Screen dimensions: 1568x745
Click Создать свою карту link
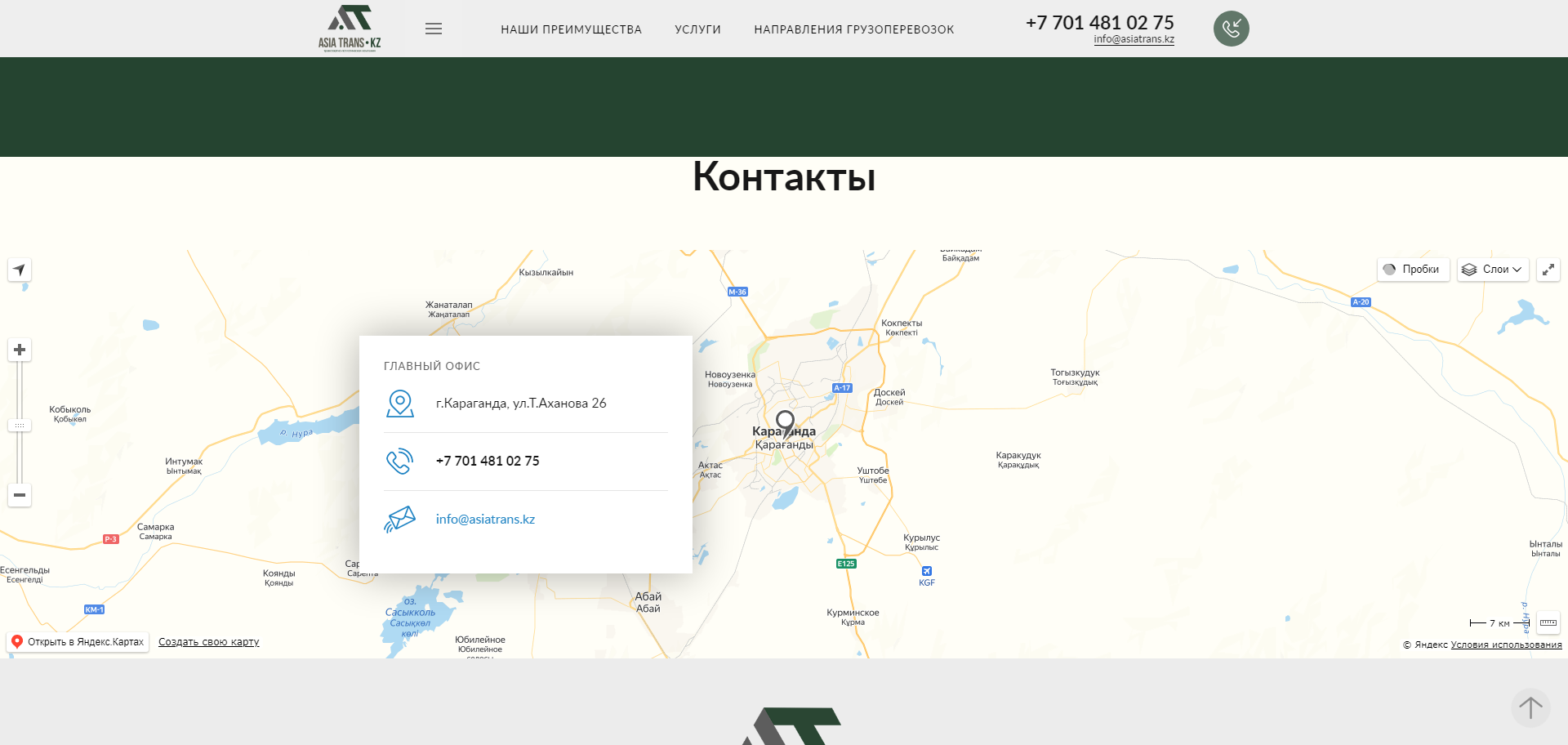(209, 642)
